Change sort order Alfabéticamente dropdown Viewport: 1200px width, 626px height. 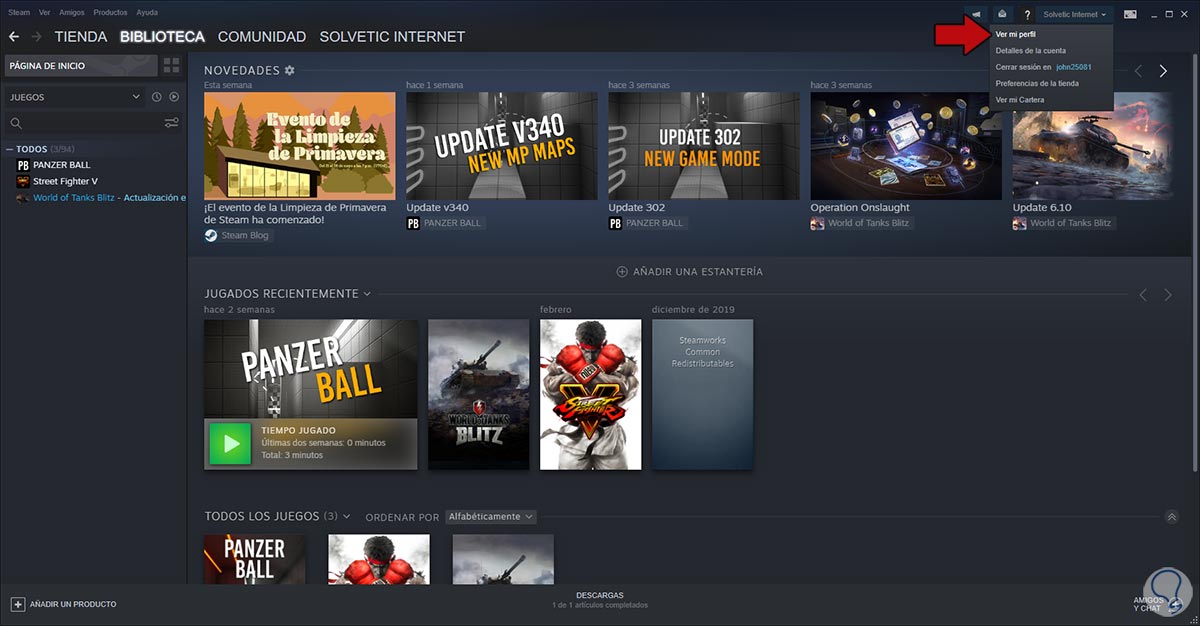coord(490,517)
